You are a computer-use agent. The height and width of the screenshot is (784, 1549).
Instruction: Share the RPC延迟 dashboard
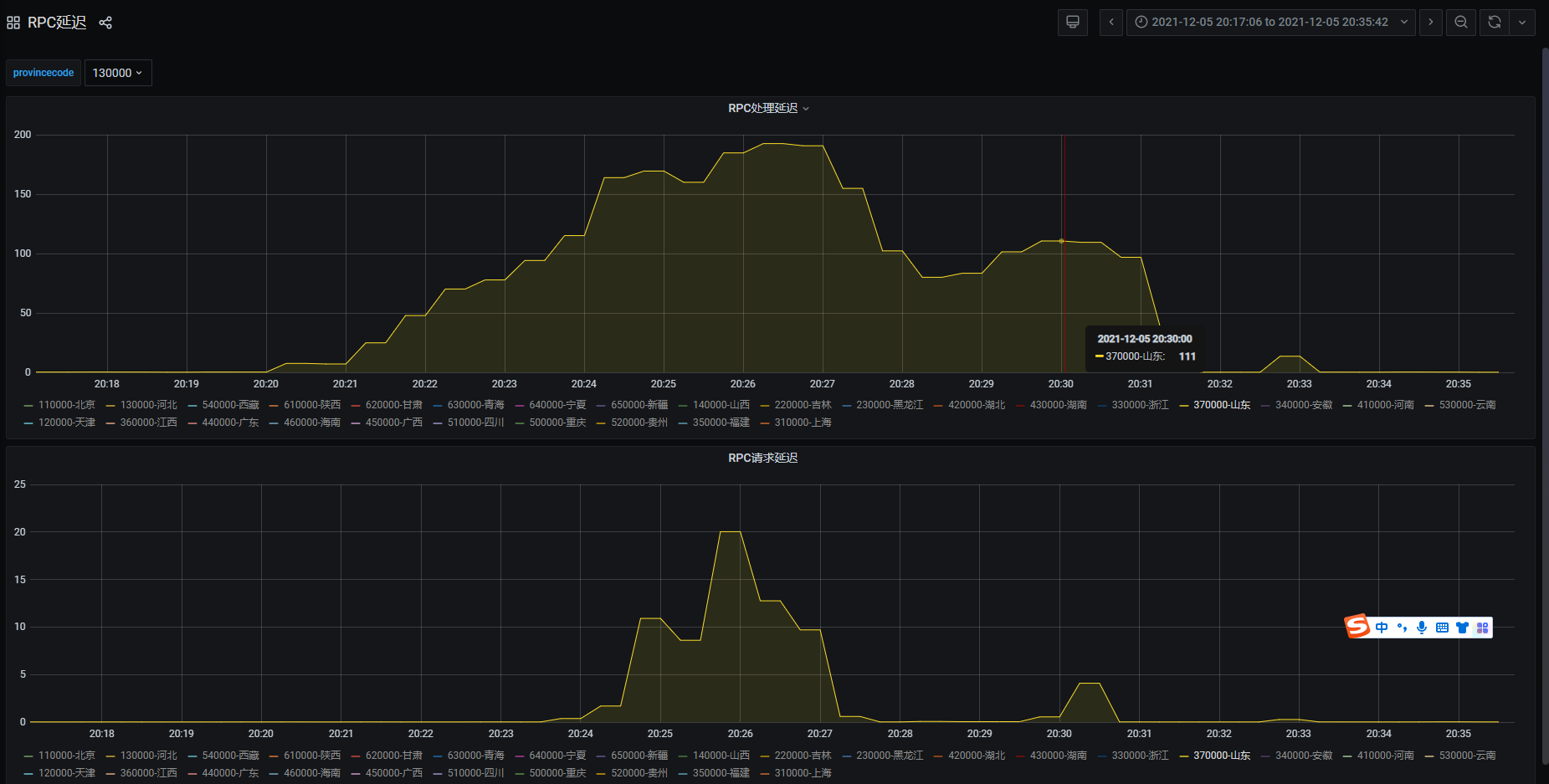[105, 23]
